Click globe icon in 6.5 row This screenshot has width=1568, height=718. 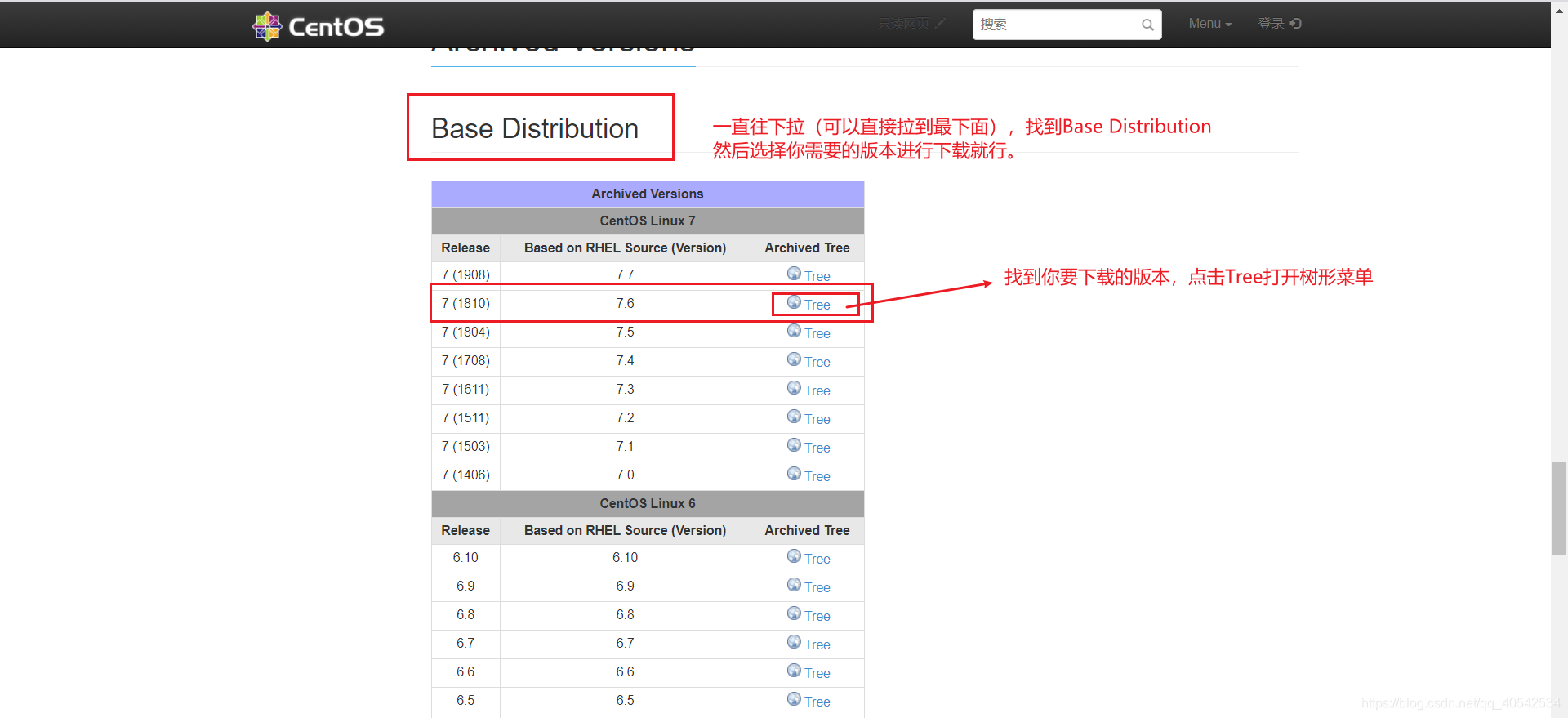(794, 698)
